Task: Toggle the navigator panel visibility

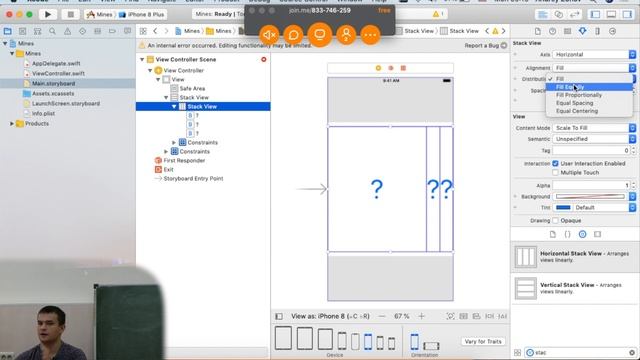Action: pyautogui.click(x=596, y=14)
